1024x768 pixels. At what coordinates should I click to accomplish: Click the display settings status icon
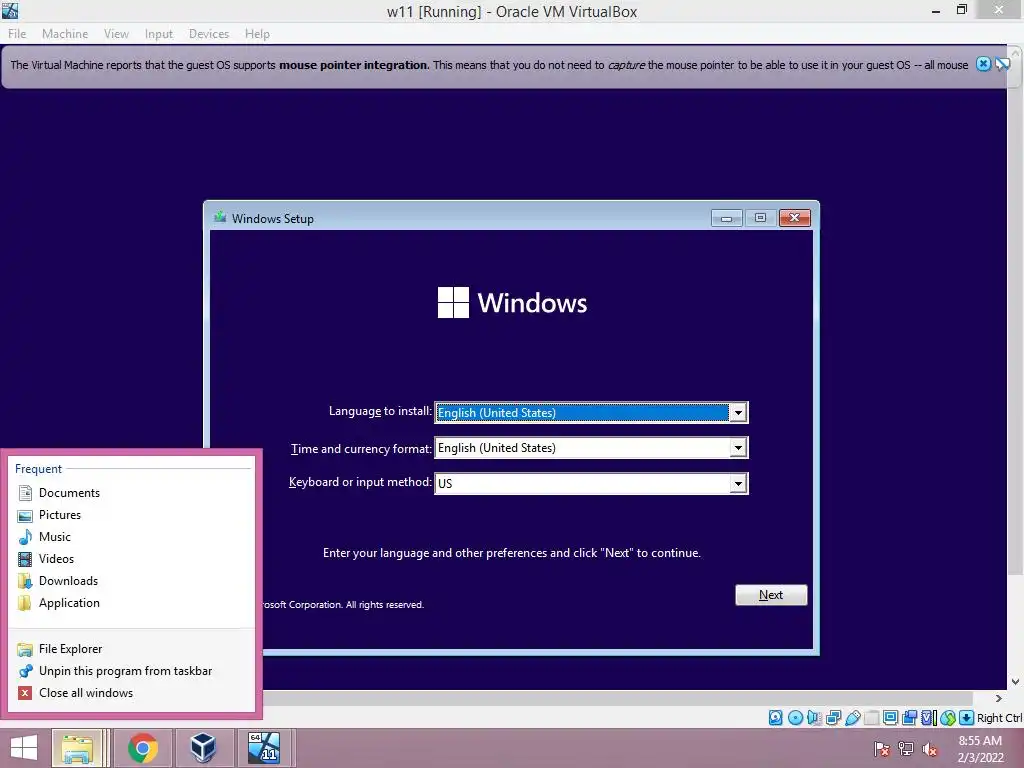click(x=890, y=718)
